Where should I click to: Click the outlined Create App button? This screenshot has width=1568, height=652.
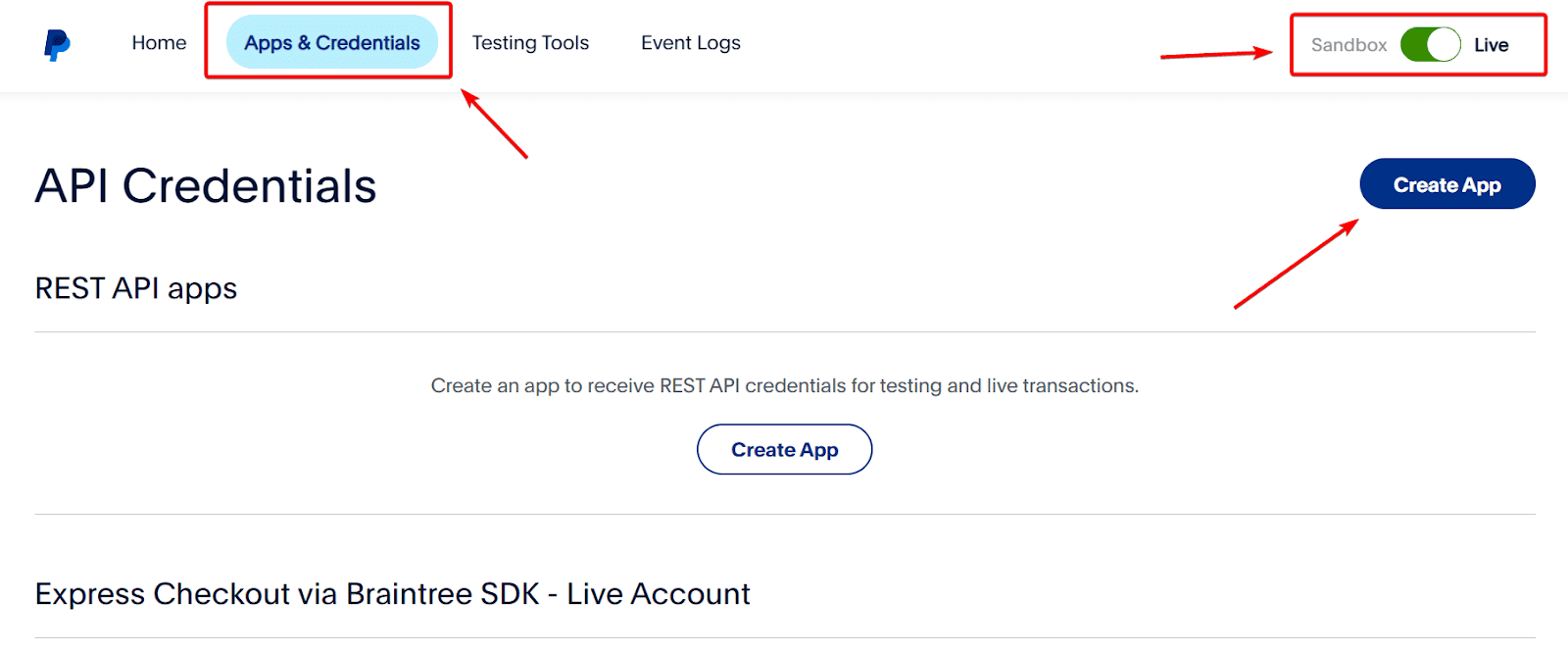coord(784,450)
